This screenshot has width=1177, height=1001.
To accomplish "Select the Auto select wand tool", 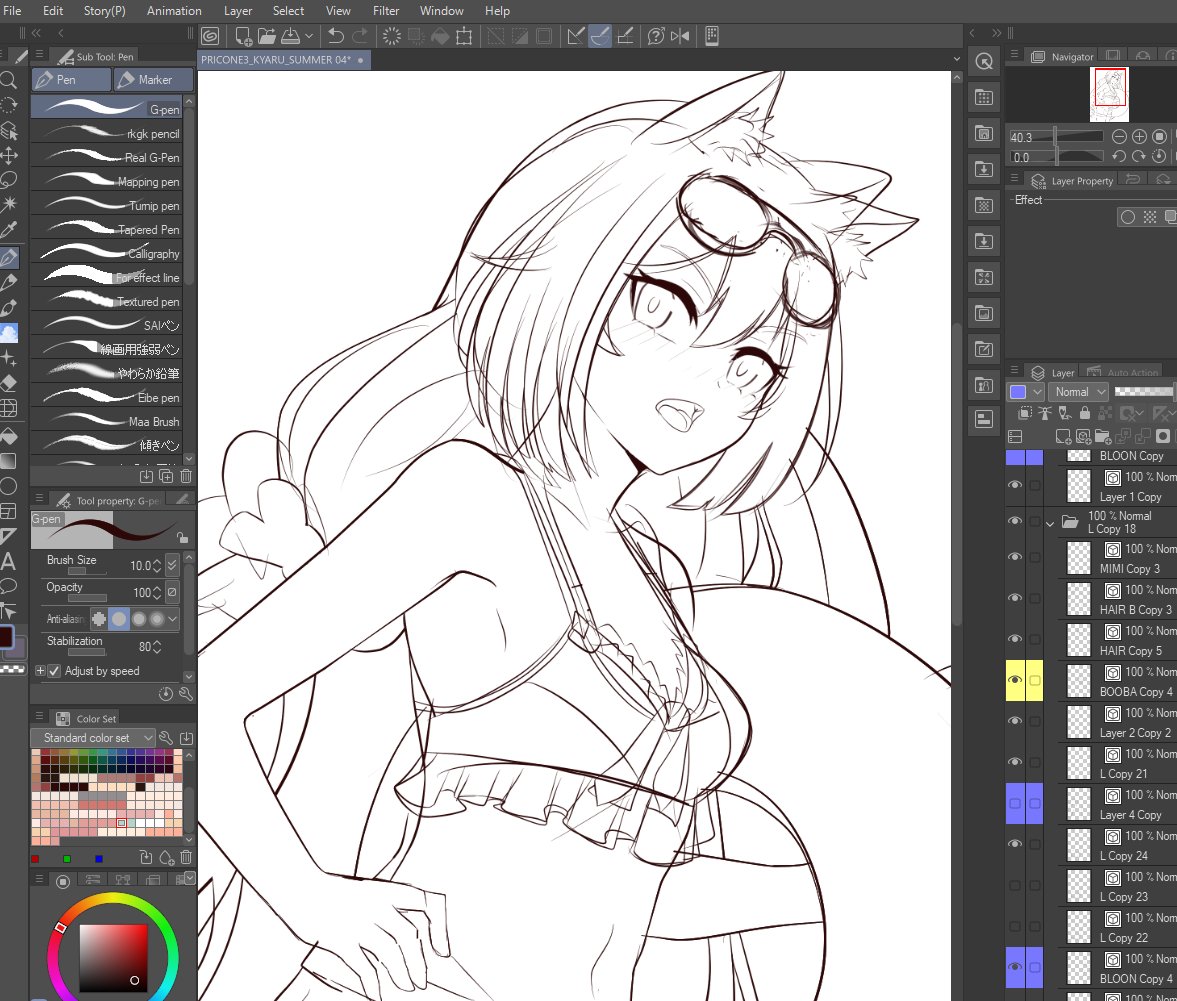I will pos(9,204).
